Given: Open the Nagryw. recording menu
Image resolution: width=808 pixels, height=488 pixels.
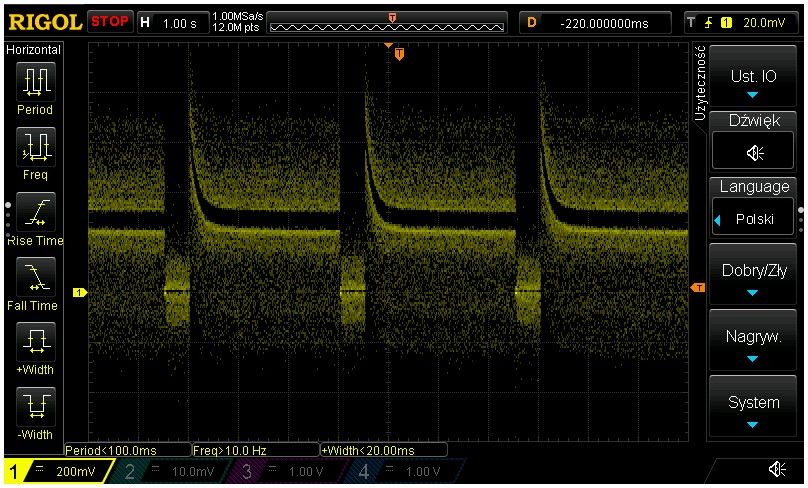Looking at the screenshot, I should click(x=753, y=341).
